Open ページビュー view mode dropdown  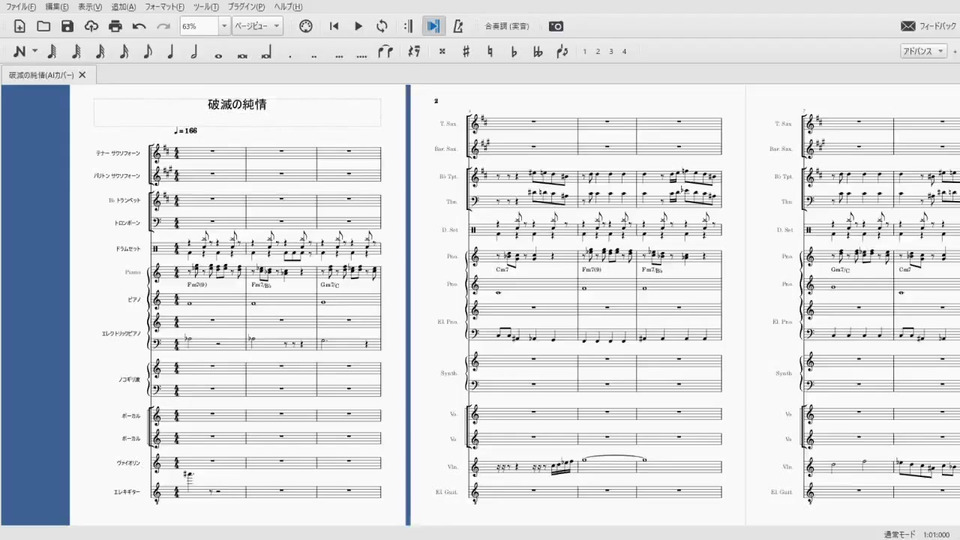click(x=257, y=26)
